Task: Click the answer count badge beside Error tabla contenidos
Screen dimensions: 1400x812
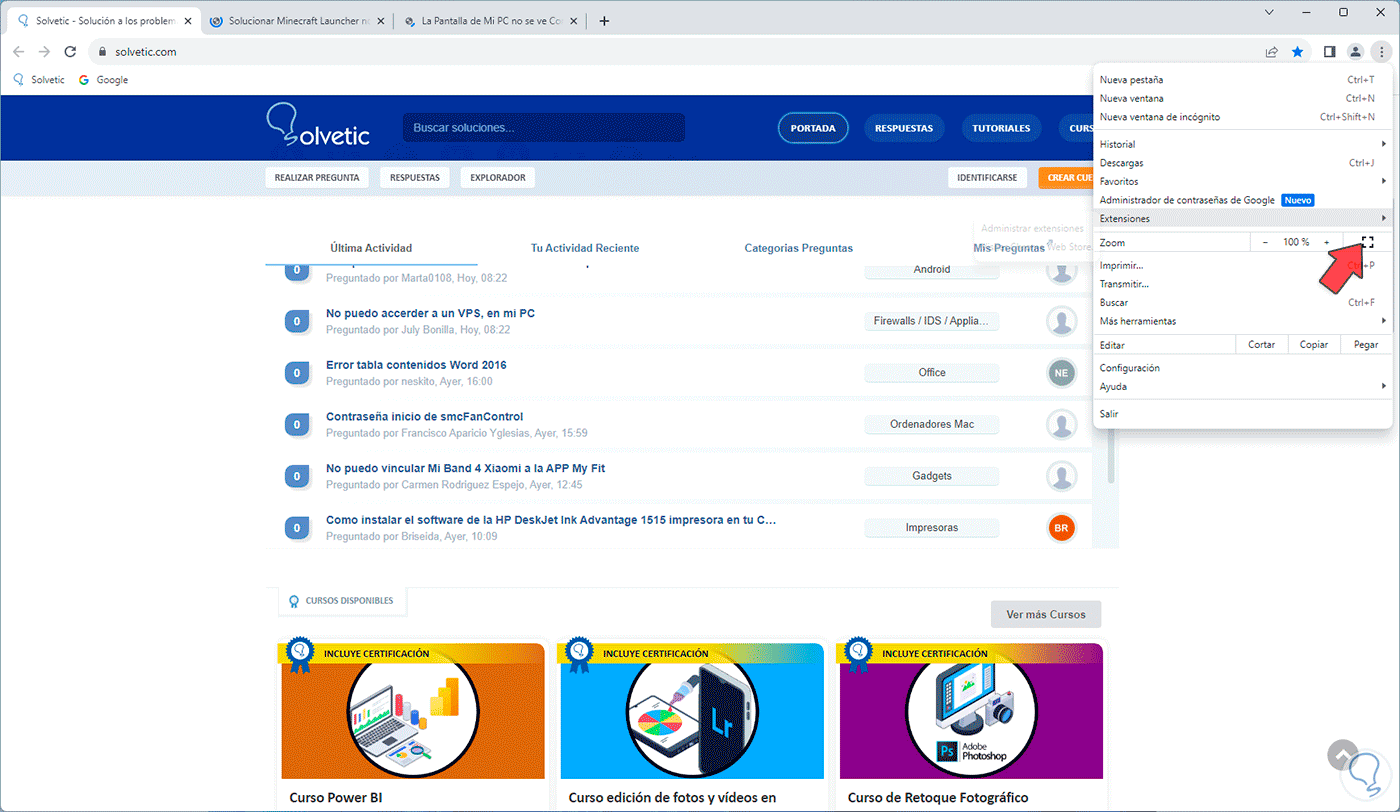Action: [295, 373]
